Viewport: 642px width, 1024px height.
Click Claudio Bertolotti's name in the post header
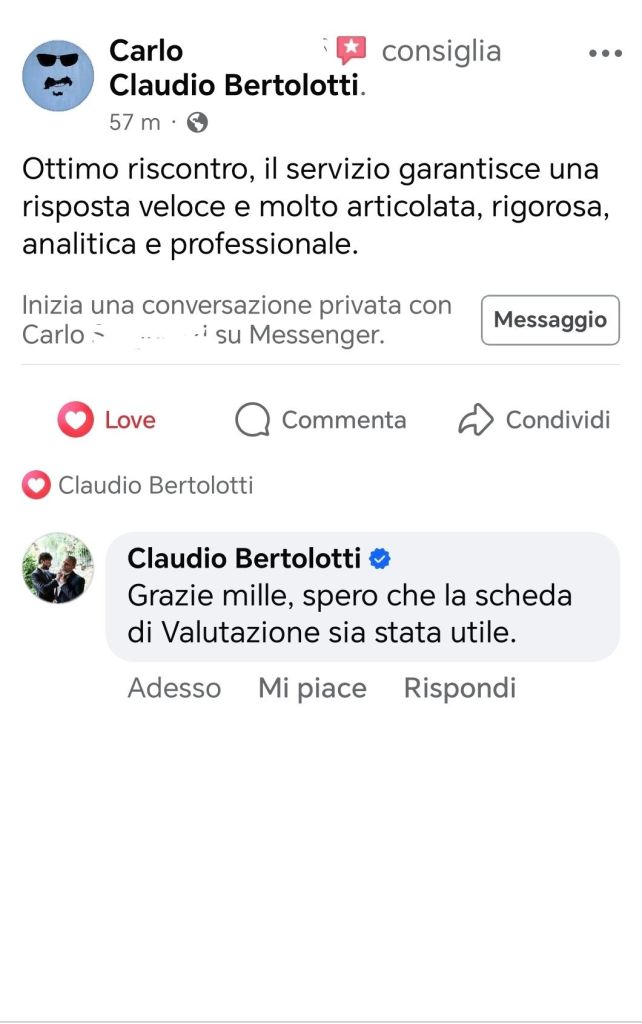pos(233,86)
